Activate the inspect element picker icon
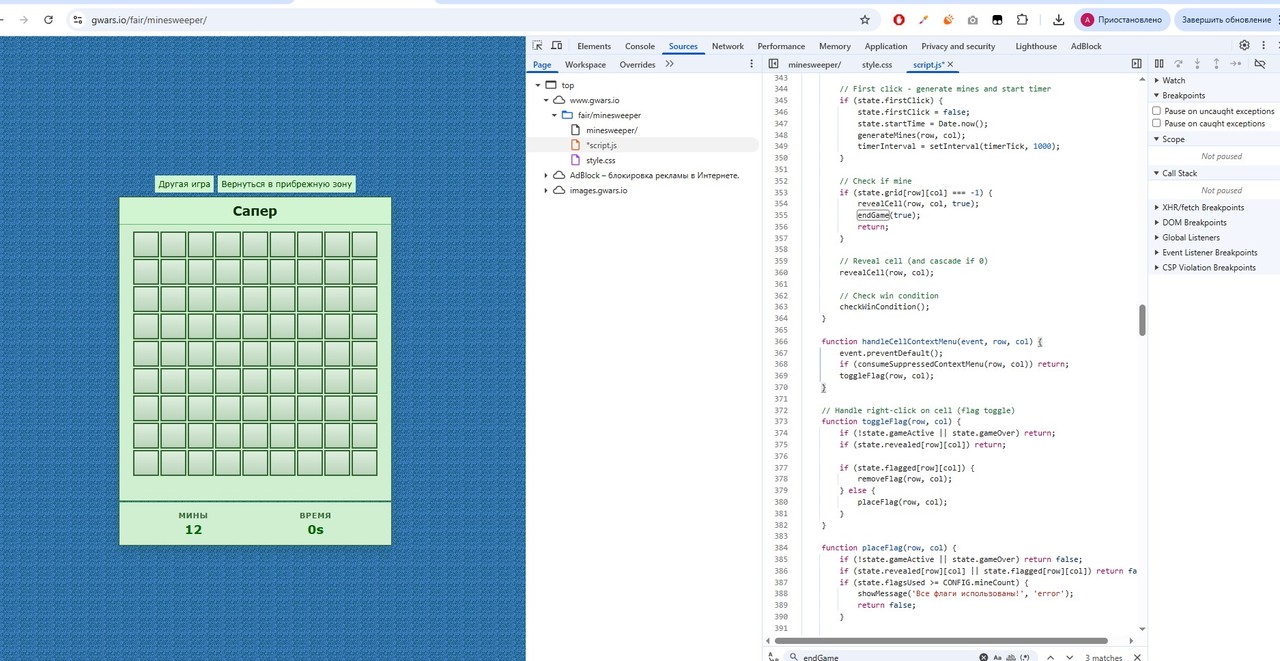 pyautogui.click(x=537, y=46)
